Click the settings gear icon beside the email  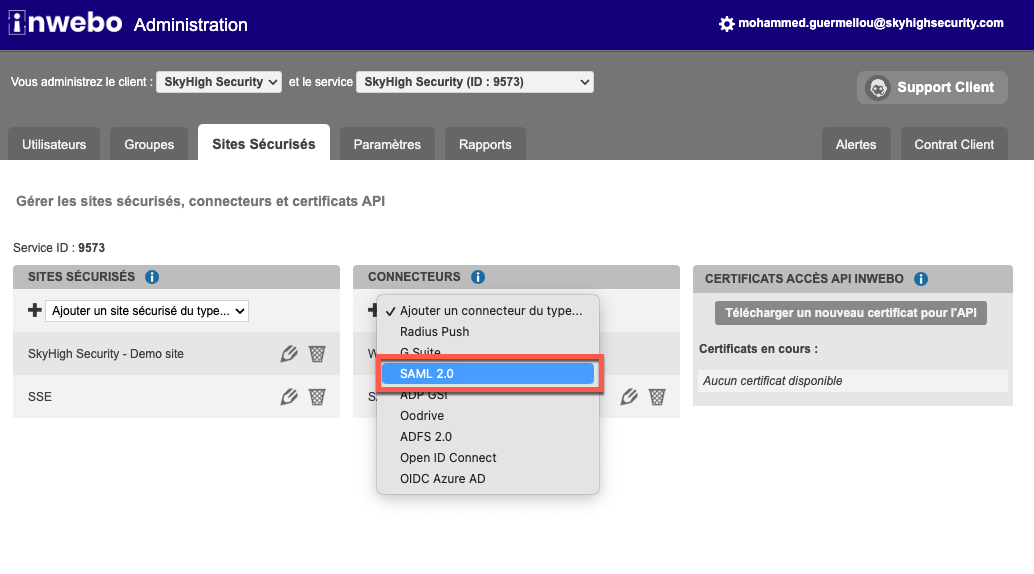click(x=727, y=24)
